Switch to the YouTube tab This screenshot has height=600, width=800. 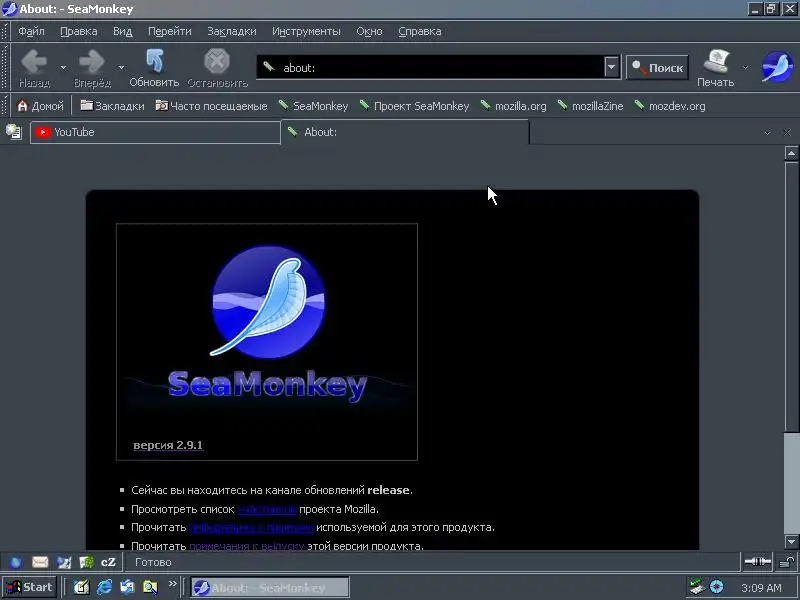(x=155, y=133)
